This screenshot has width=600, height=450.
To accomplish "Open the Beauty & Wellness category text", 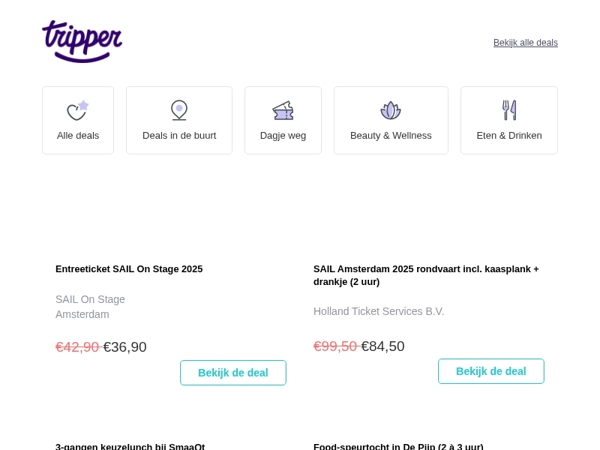I will 391,135.
